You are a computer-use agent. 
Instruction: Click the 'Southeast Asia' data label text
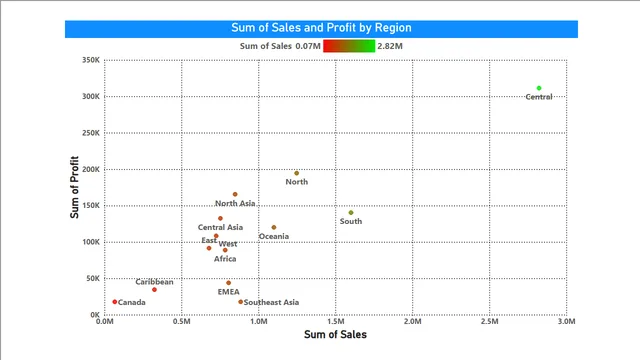click(271, 302)
